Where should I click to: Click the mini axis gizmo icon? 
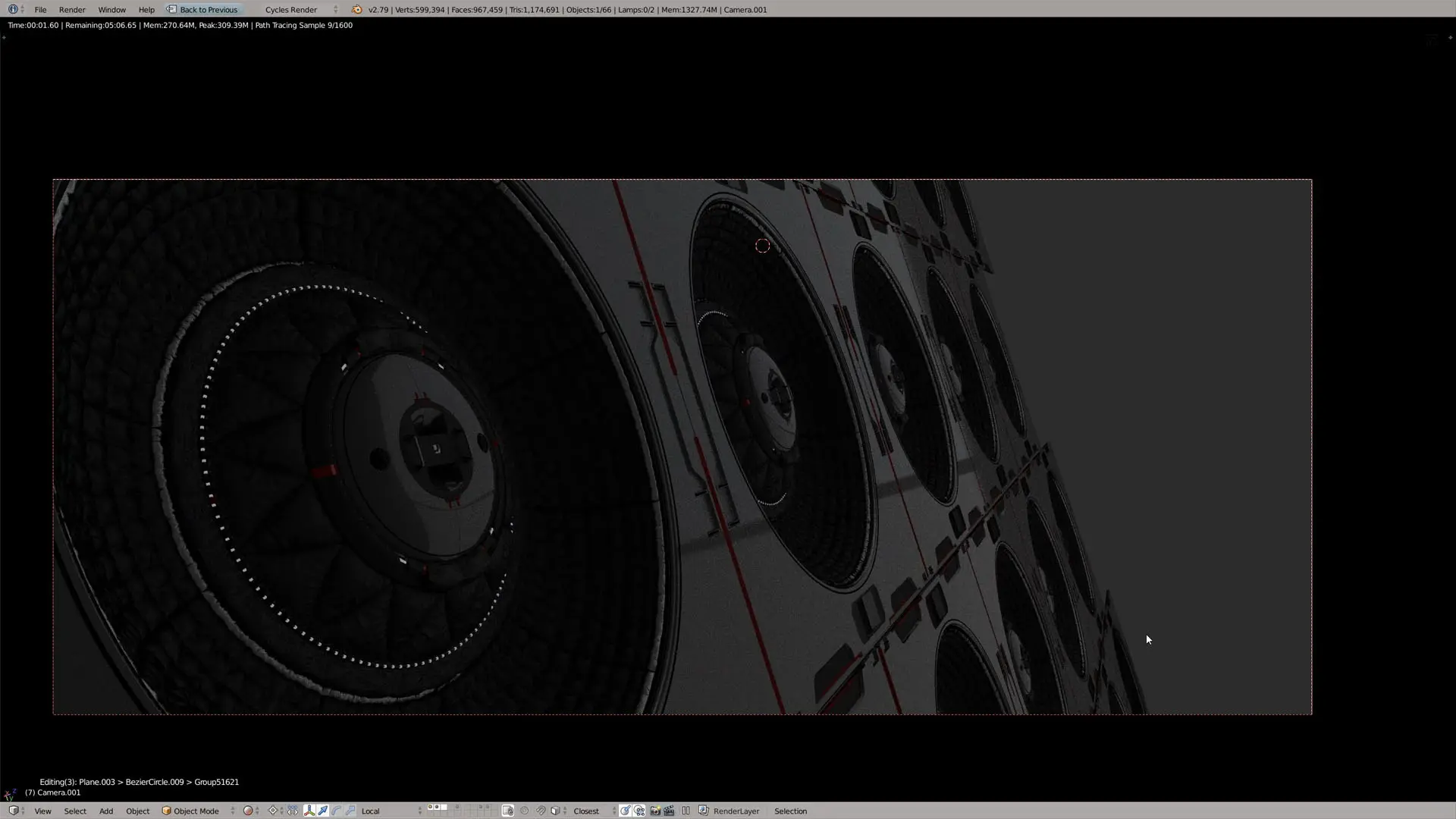(x=10, y=794)
